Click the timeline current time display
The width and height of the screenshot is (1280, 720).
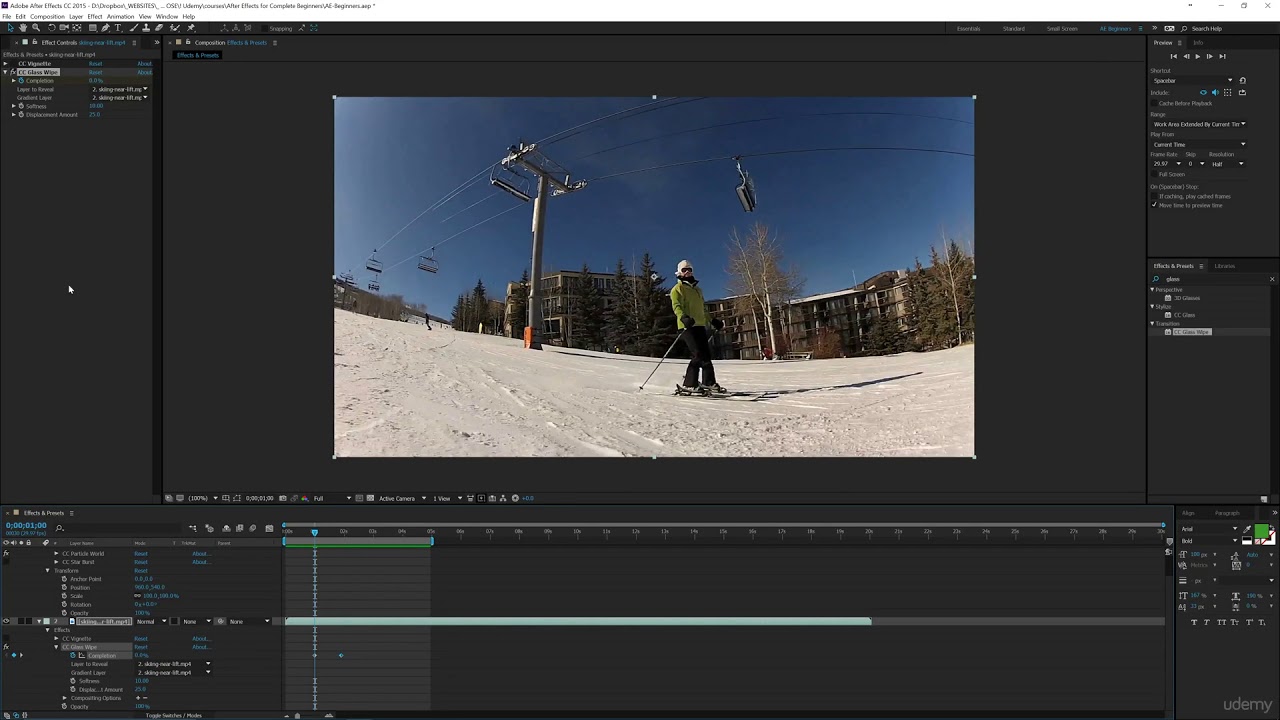point(26,525)
